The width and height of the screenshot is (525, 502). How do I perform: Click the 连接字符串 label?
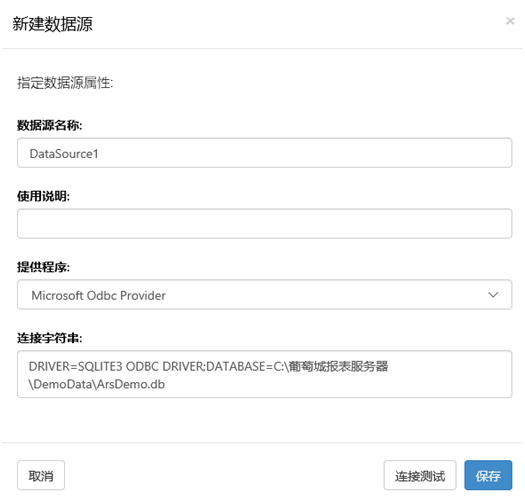(50, 338)
